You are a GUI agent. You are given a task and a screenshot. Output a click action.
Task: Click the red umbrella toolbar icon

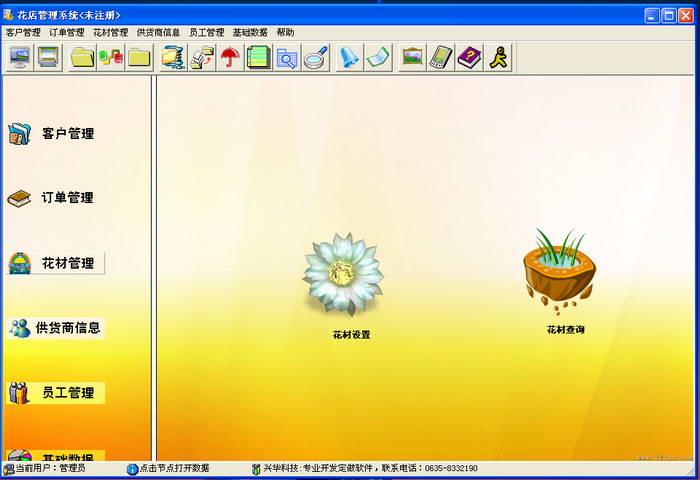(230, 57)
